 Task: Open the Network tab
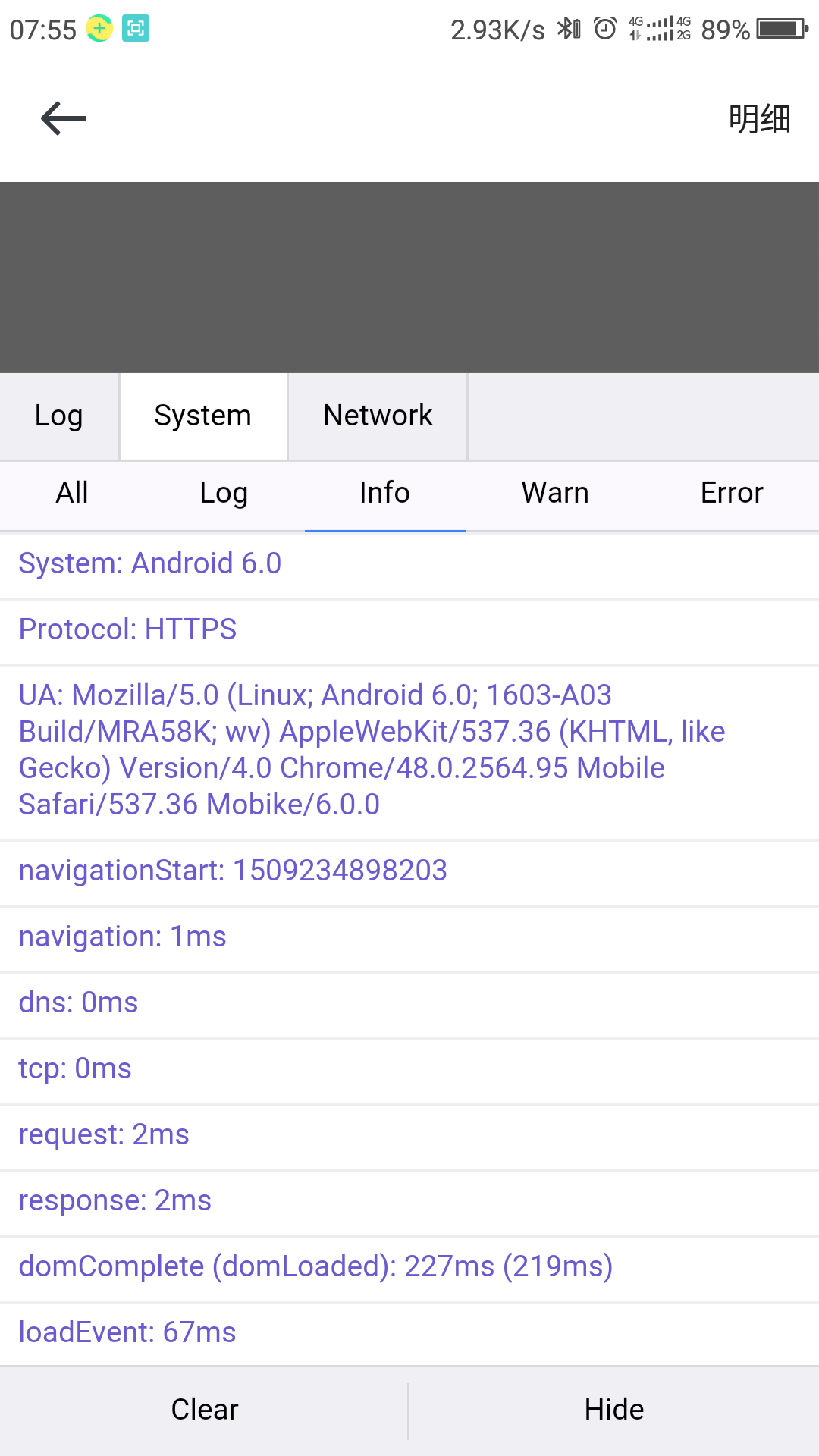[x=378, y=416]
